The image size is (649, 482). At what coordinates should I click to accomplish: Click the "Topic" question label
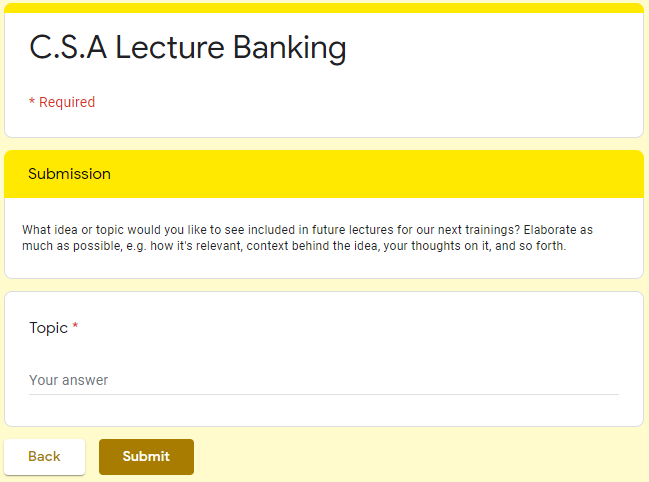pyautogui.click(x=48, y=328)
